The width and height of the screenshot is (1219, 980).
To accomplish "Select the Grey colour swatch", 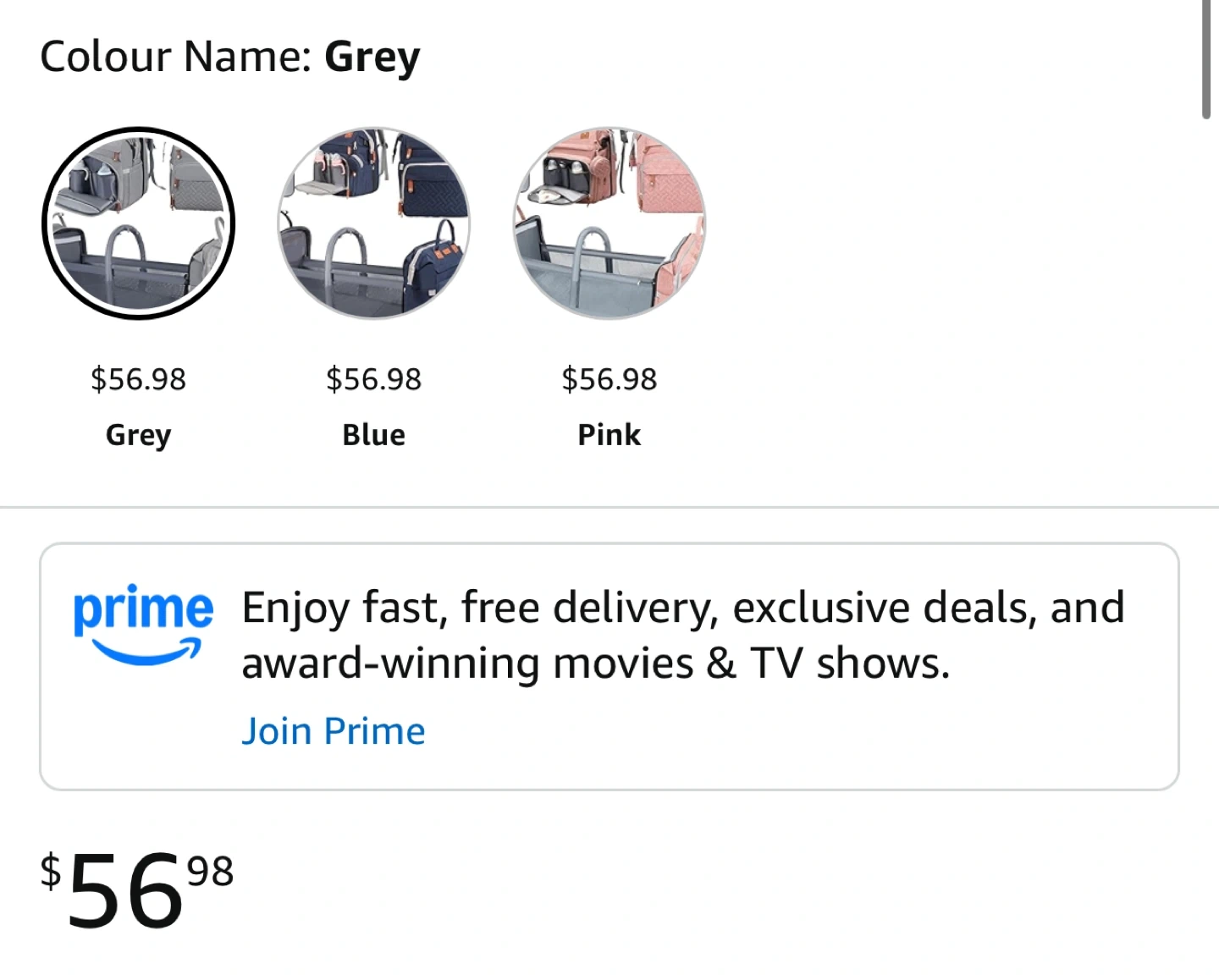I will click(138, 223).
